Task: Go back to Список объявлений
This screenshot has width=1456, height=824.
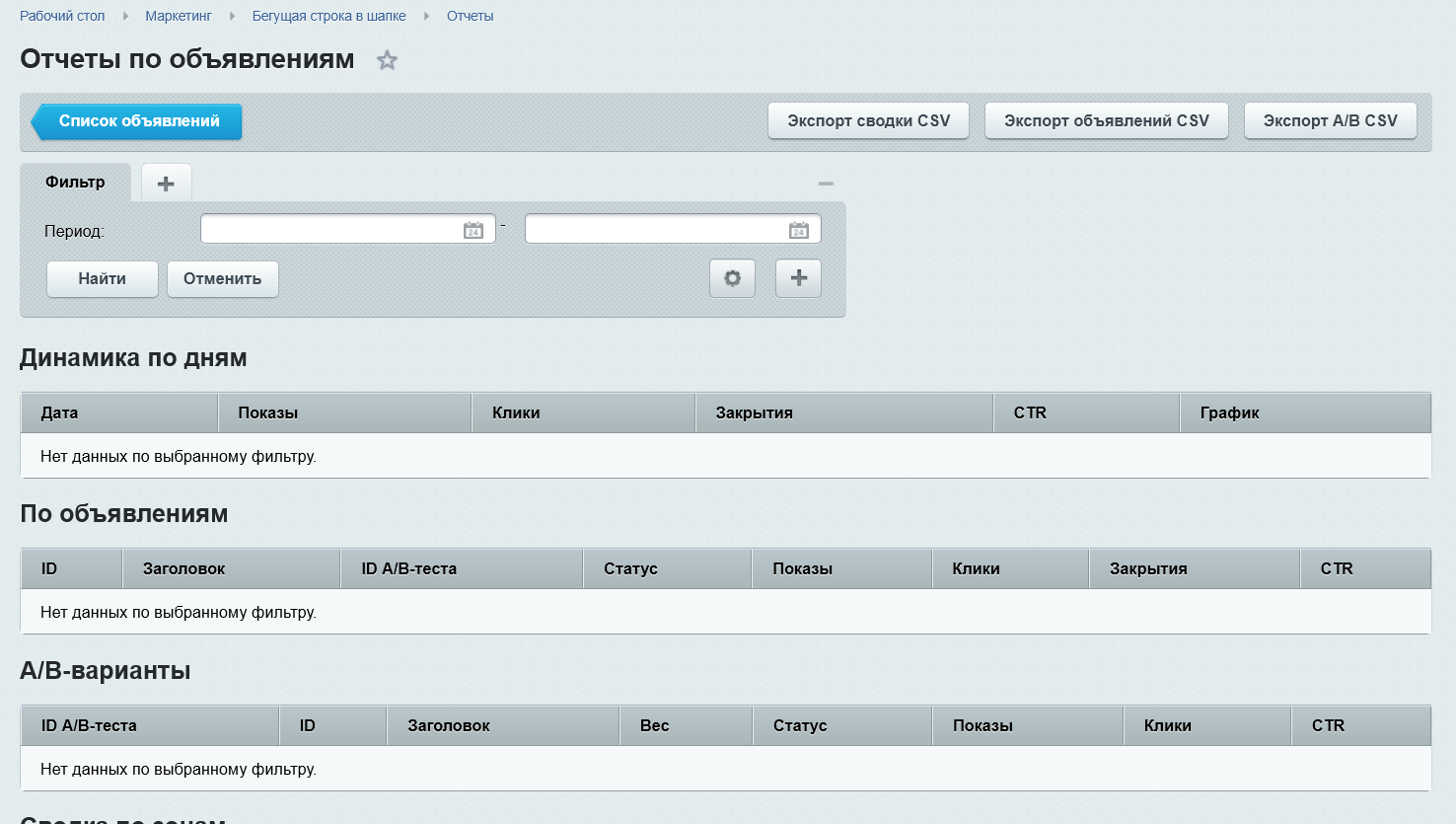Action: [x=137, y=121]
